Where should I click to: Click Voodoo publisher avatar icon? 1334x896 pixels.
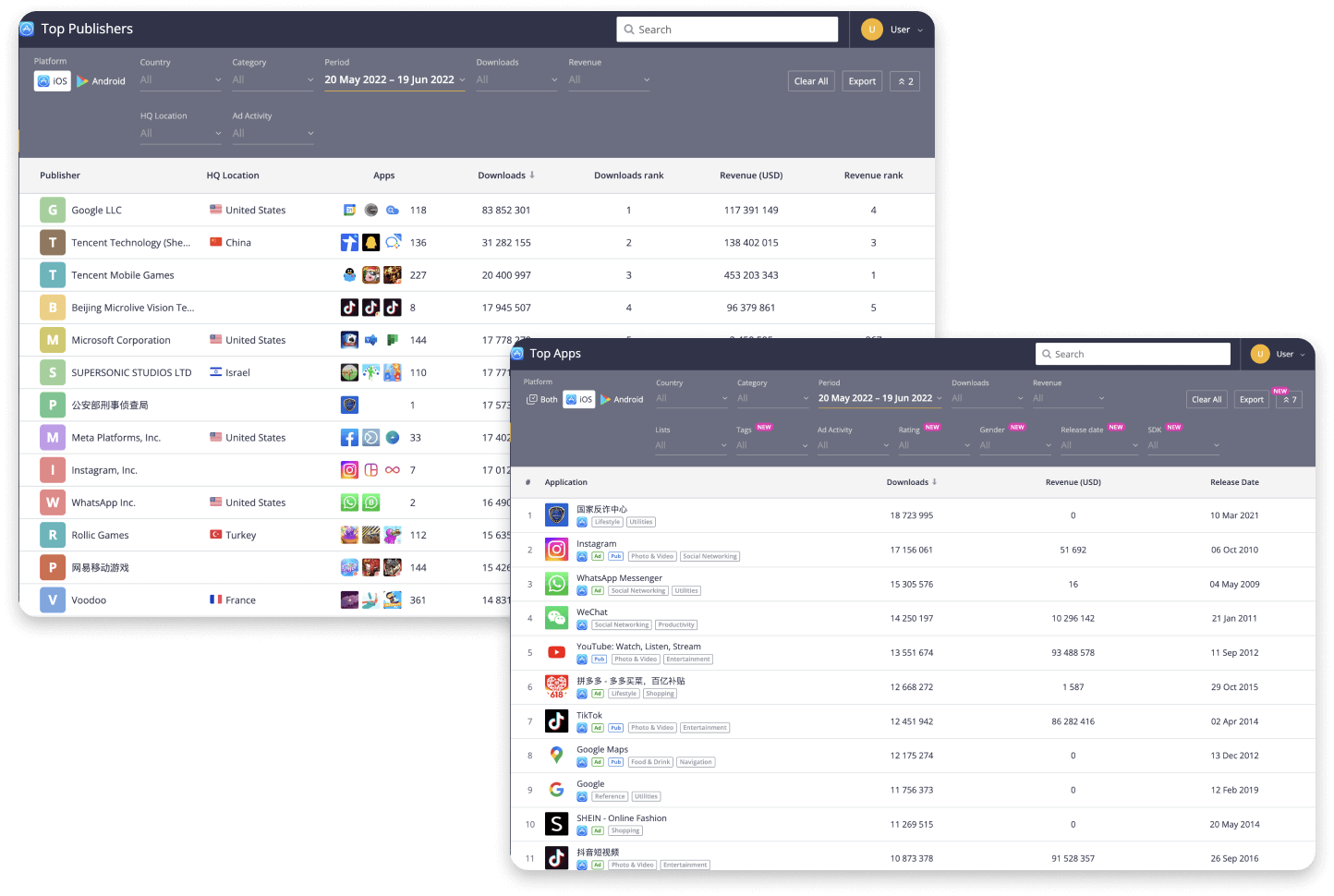pos(53,600)
